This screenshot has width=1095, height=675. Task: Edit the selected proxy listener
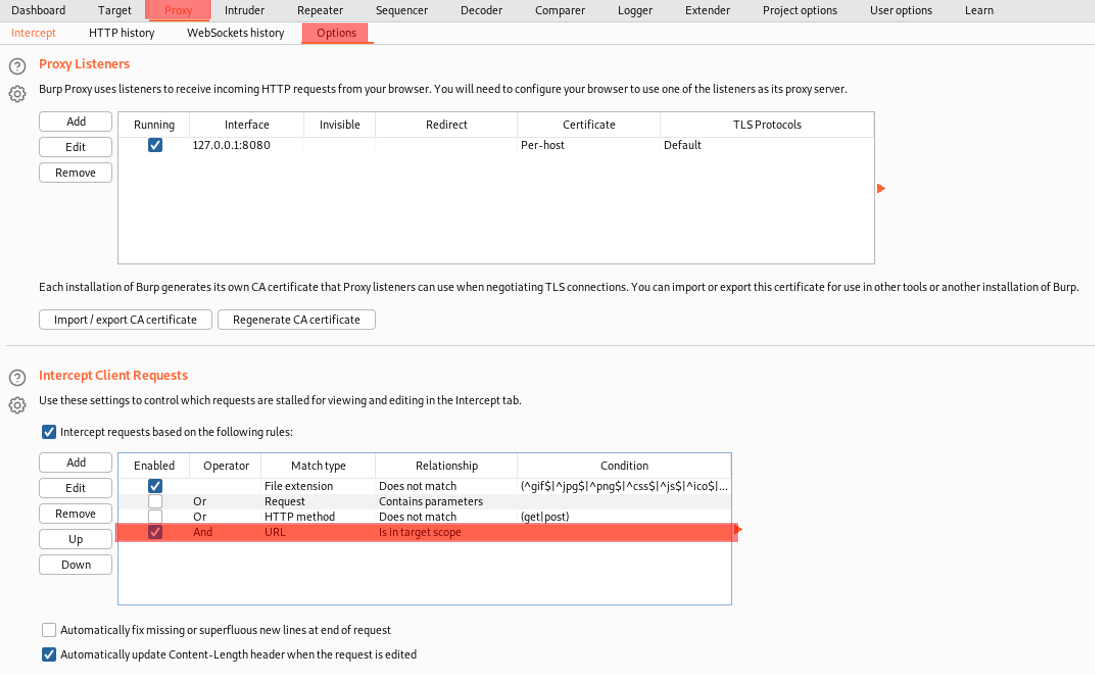[x=75, y=147]
